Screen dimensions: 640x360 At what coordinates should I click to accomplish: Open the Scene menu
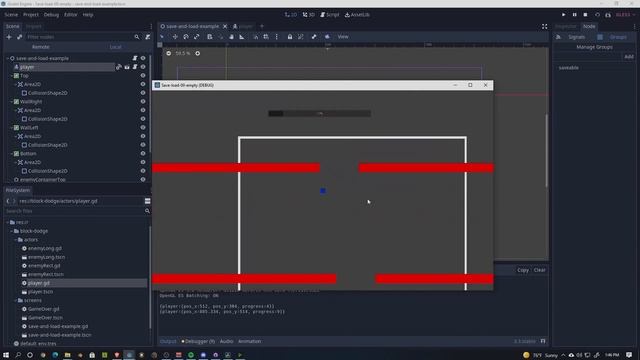pyautogui.click(x=11, y=15)
